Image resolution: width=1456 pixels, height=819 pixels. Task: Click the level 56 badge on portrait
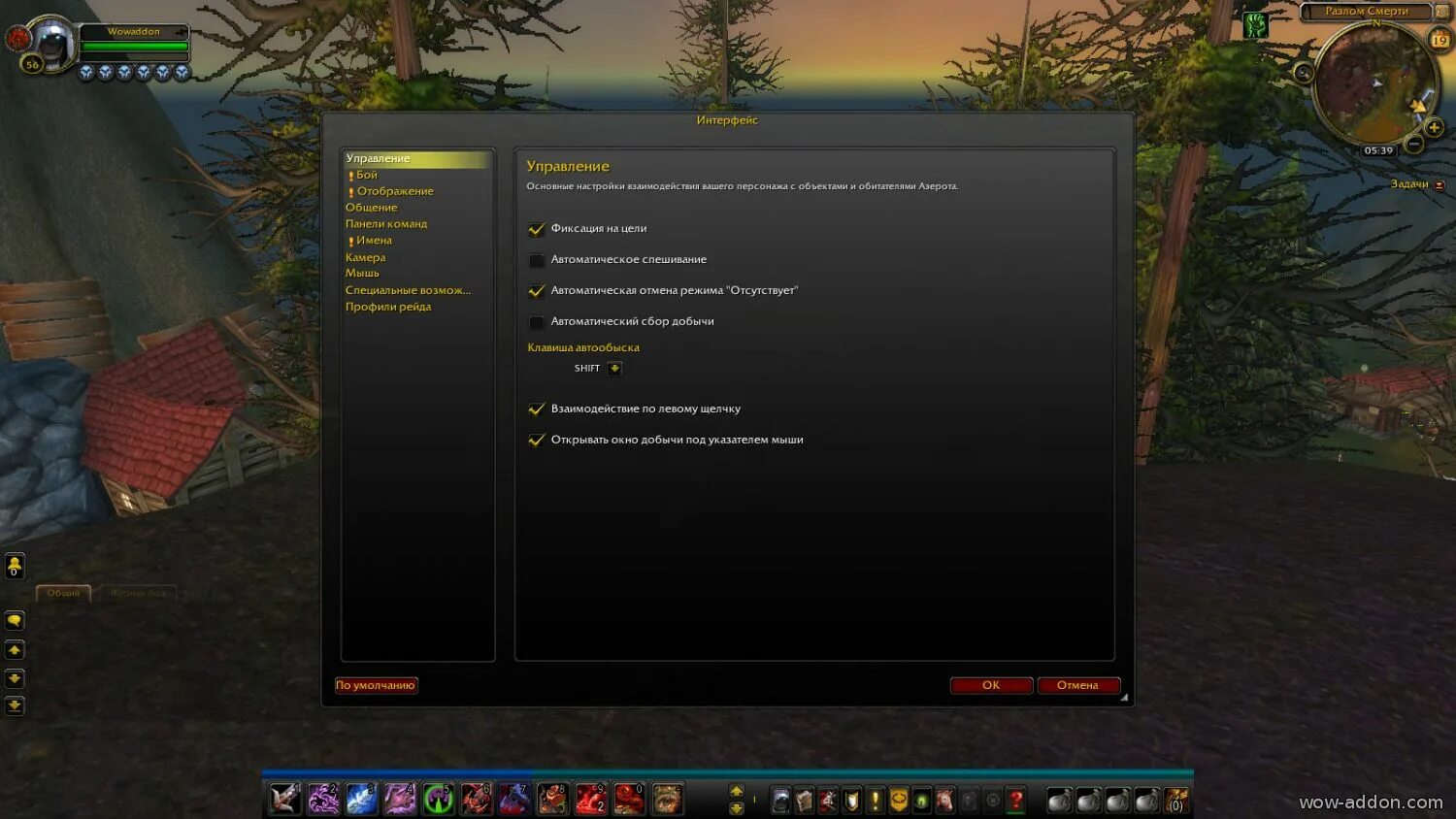(x=32, y=65)
